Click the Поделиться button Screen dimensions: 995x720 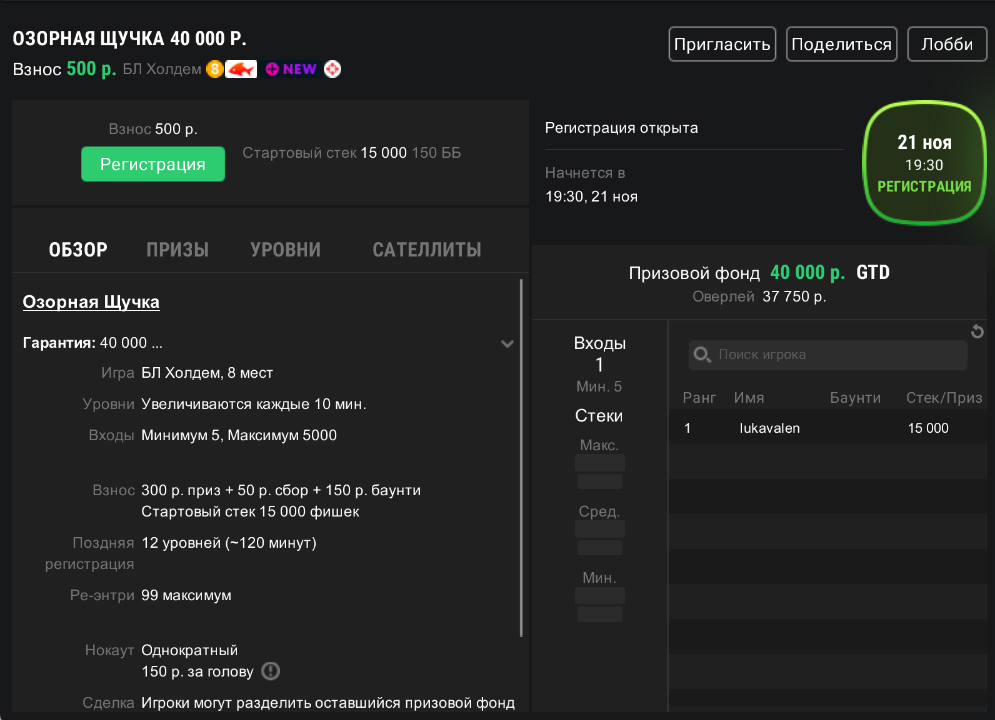point(841,45)
